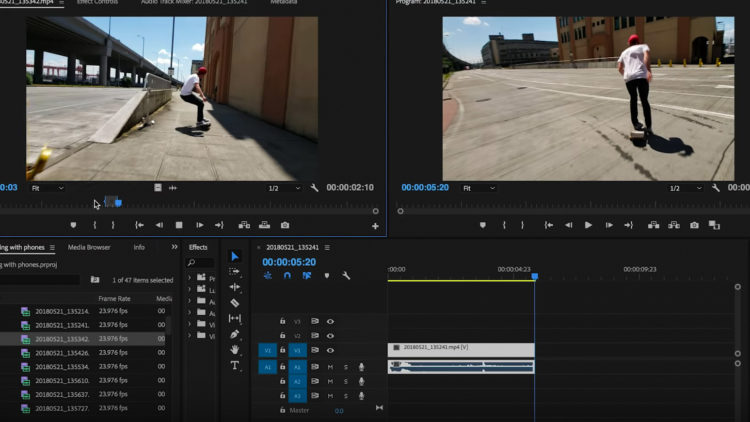The width and height of the screenshot is (750, 422).
Task: Select the Type tool
Action: click(x=234, y=366)
